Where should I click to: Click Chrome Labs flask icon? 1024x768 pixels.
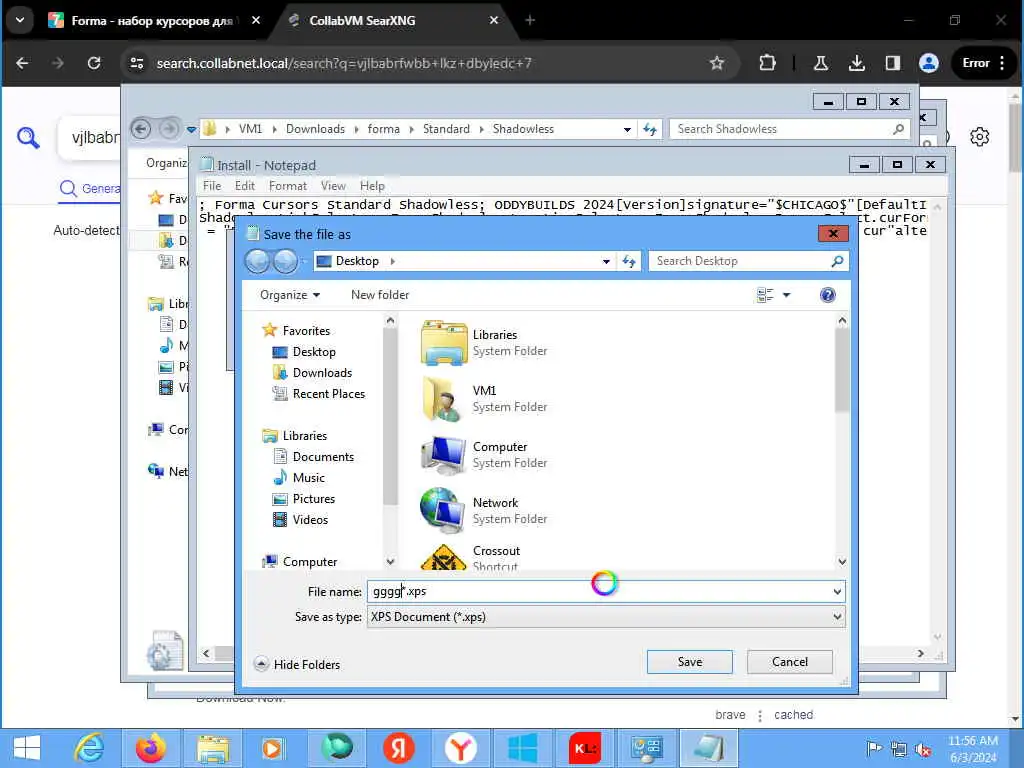pos(821,63)
